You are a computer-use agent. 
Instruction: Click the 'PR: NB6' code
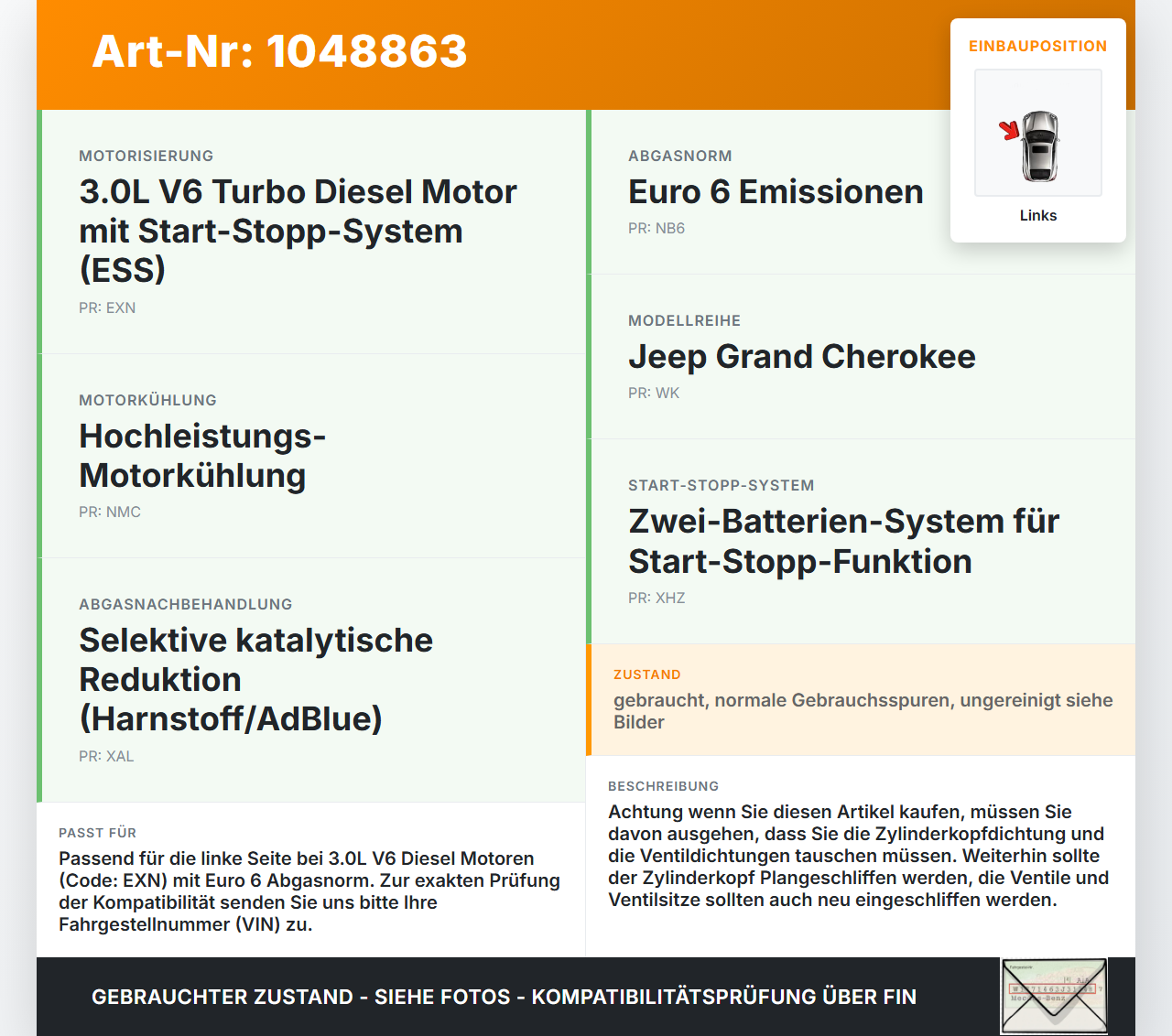[657, 228]
